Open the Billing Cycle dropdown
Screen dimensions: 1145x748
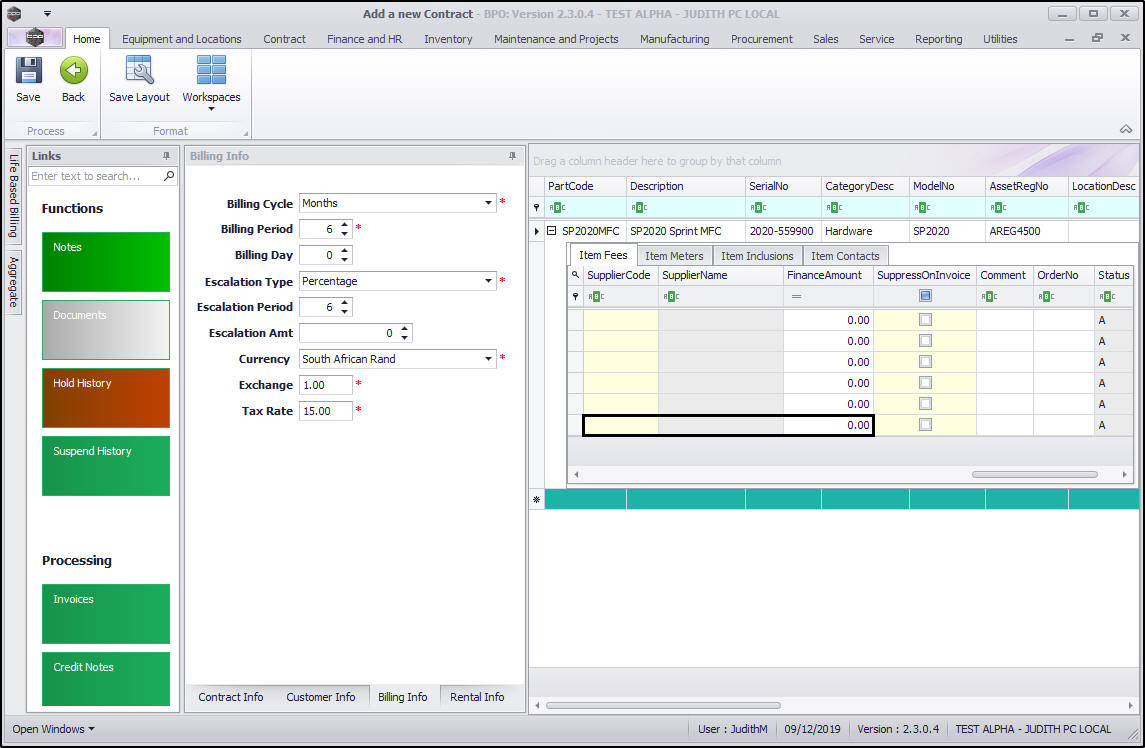489,203
